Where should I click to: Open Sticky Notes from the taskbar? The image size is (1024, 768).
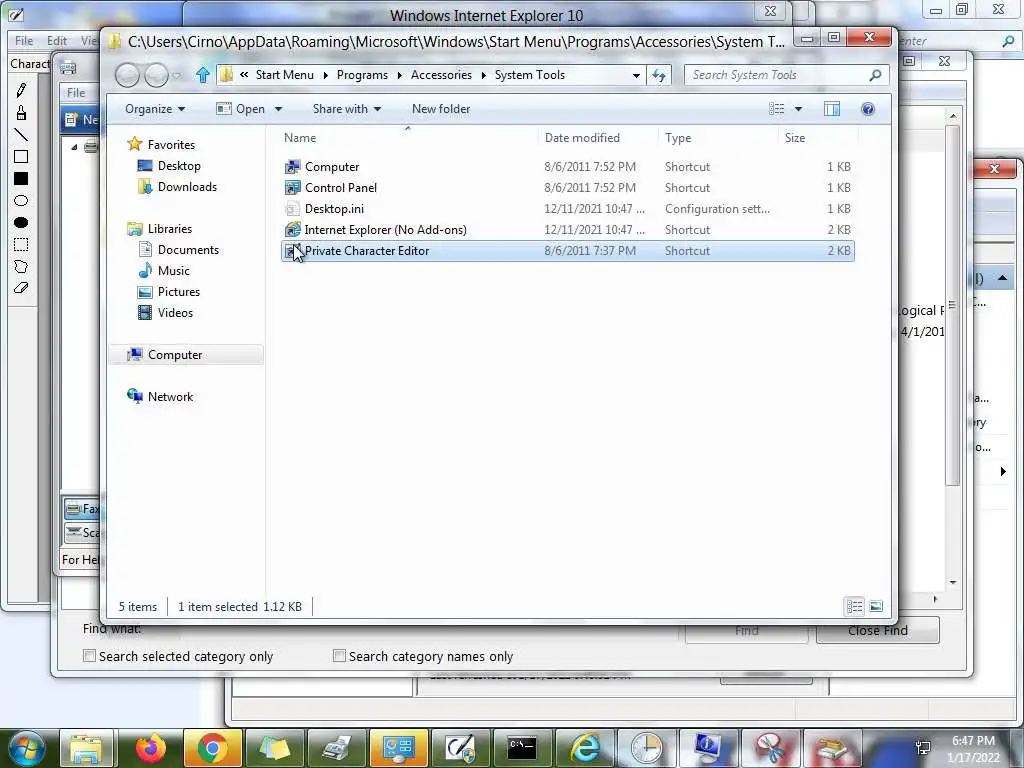pyautogui.click(x=274, y=748)
